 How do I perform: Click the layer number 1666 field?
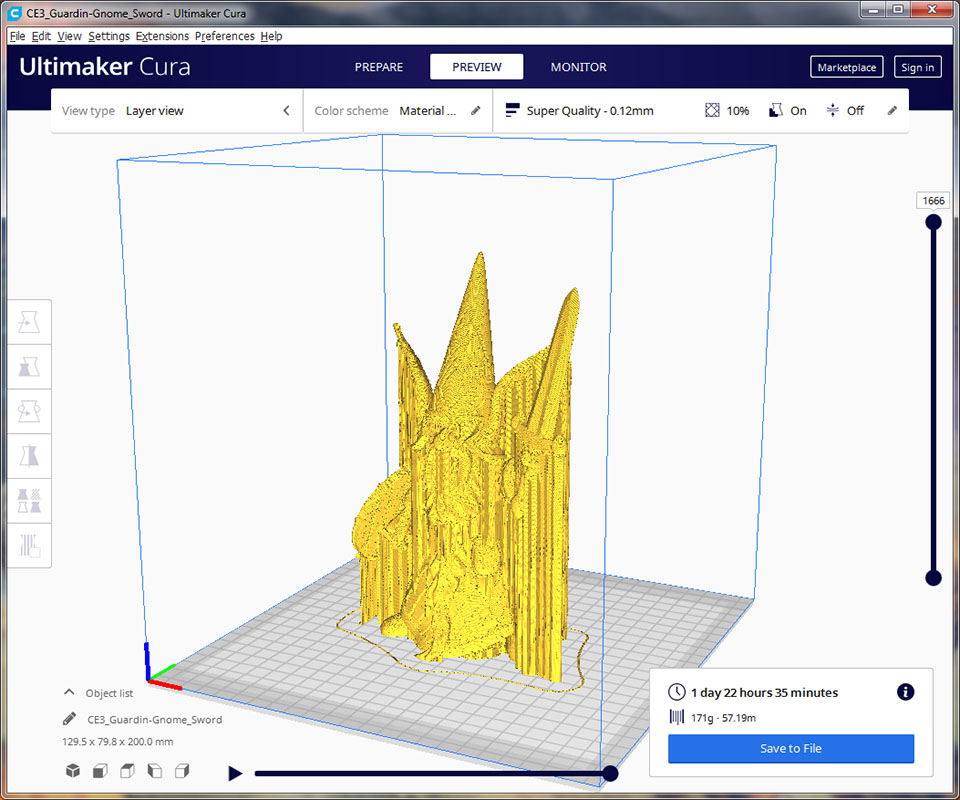pos(933,201)
